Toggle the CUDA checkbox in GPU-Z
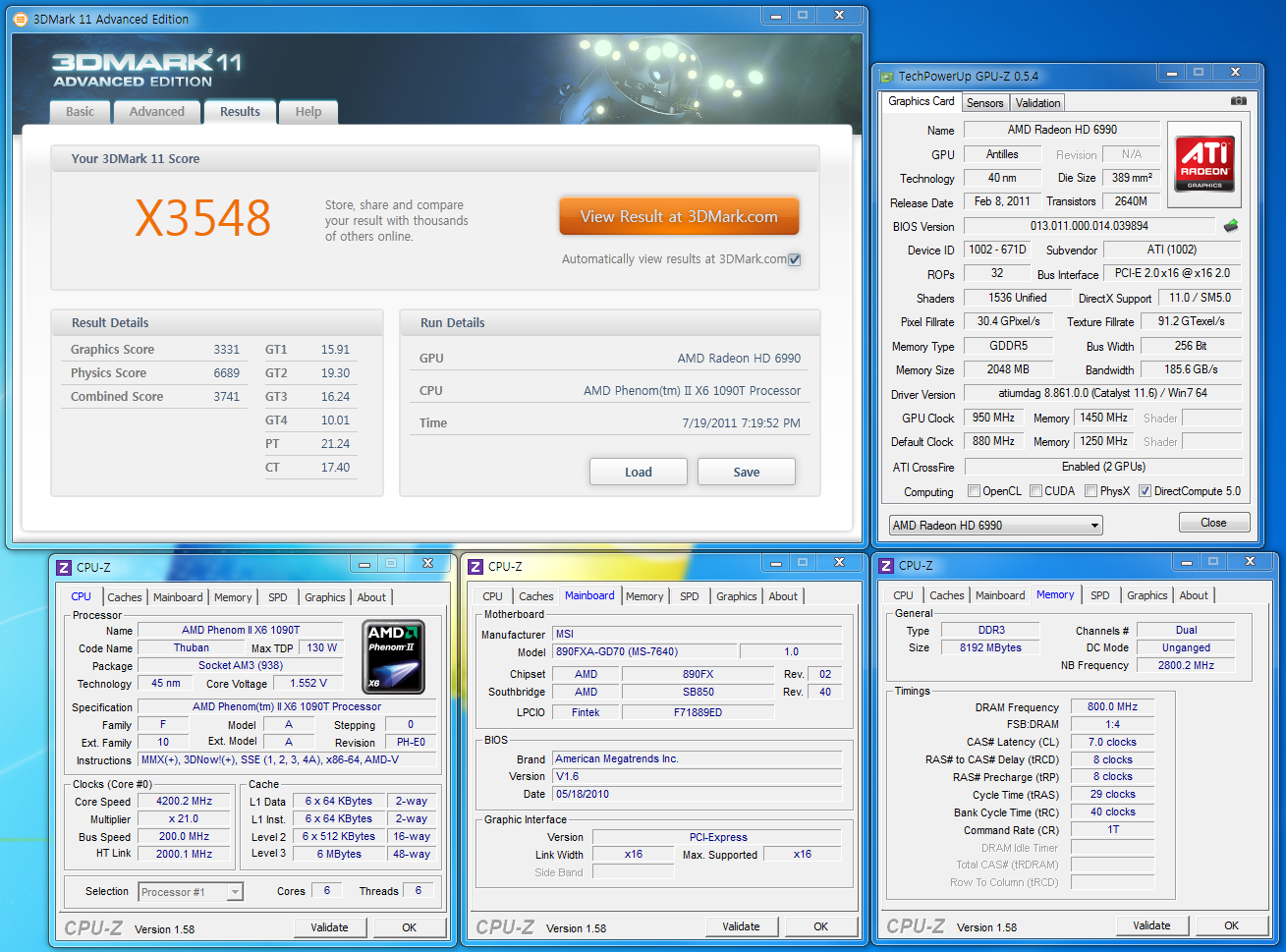 (x=1035, y=491)
